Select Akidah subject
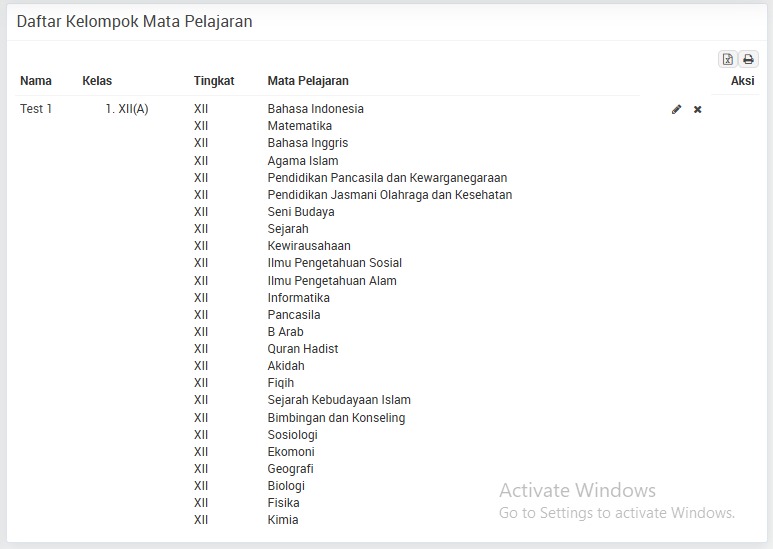 point(286,366)
